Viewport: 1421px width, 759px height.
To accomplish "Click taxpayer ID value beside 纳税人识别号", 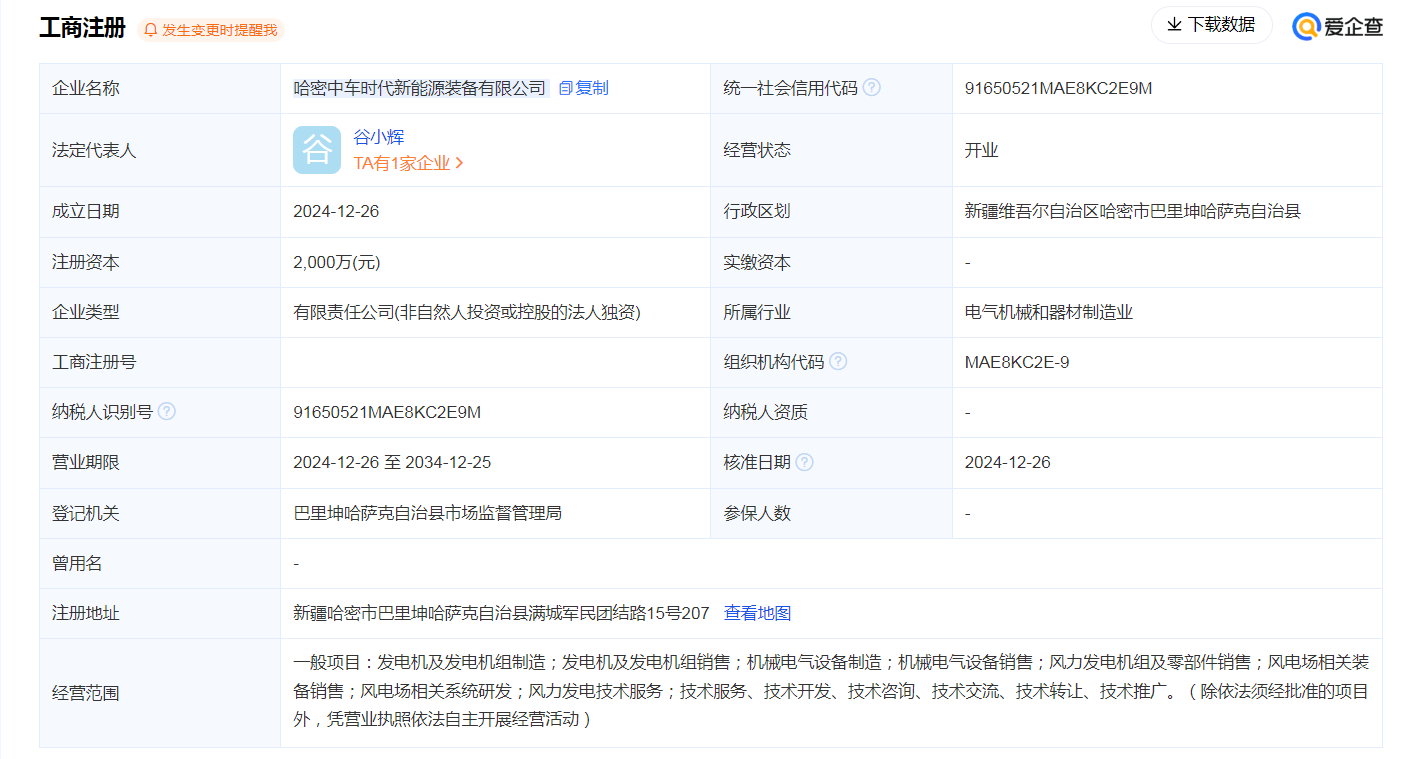I will (x=387, y=412).
